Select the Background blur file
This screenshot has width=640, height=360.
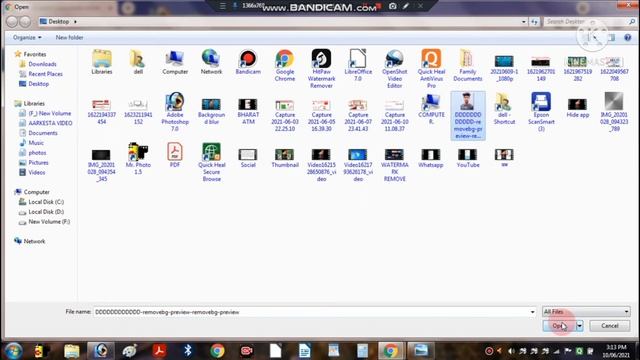point(211,111)
